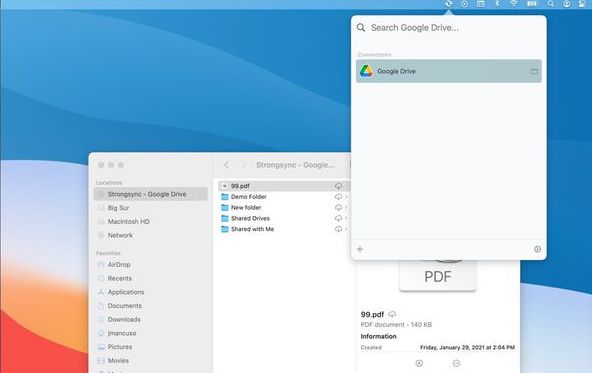
Task: Open Network in the Finder sidebar
Action: click(120, 235)
